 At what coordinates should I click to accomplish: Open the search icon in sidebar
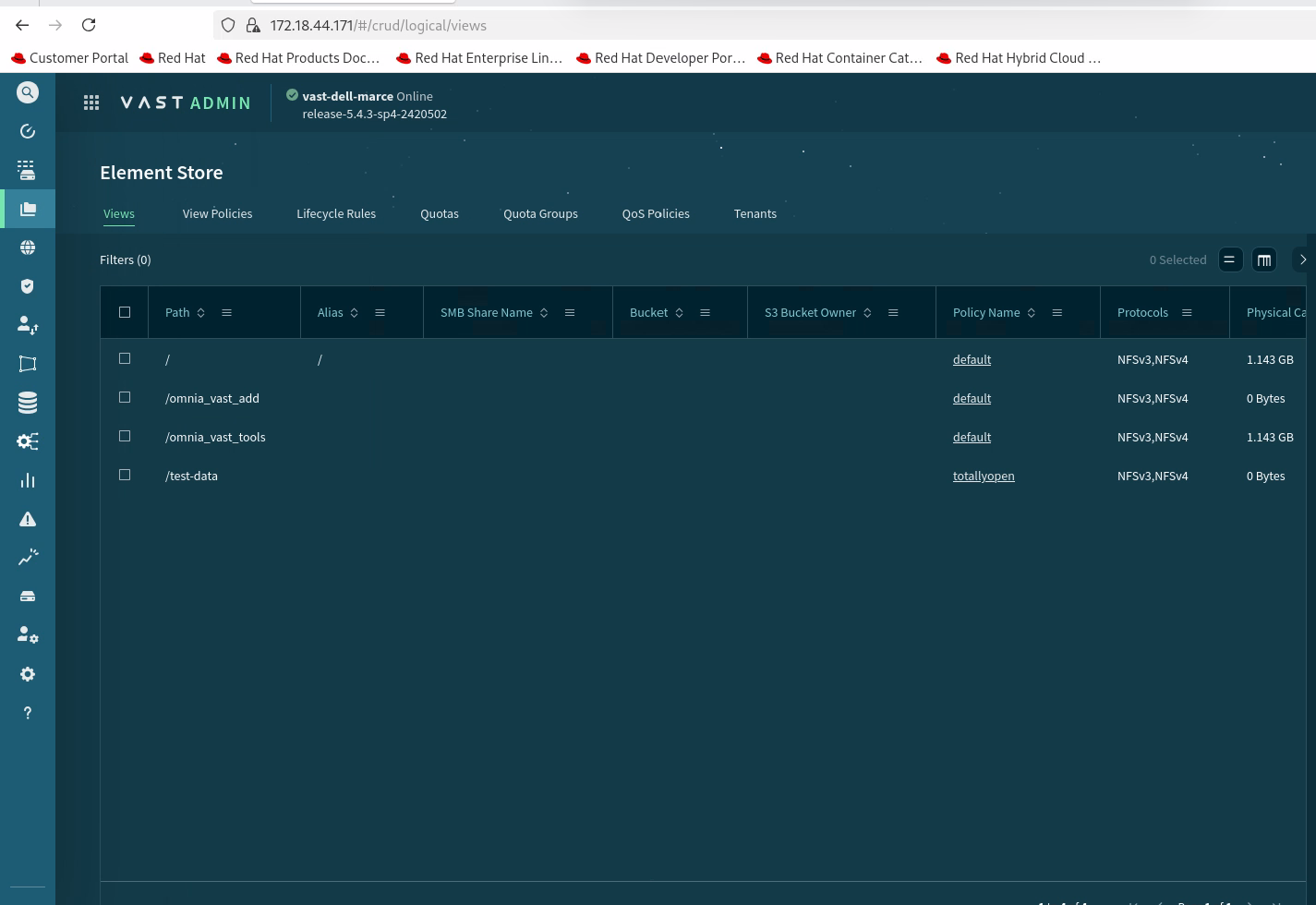click(x=28, y=92)
